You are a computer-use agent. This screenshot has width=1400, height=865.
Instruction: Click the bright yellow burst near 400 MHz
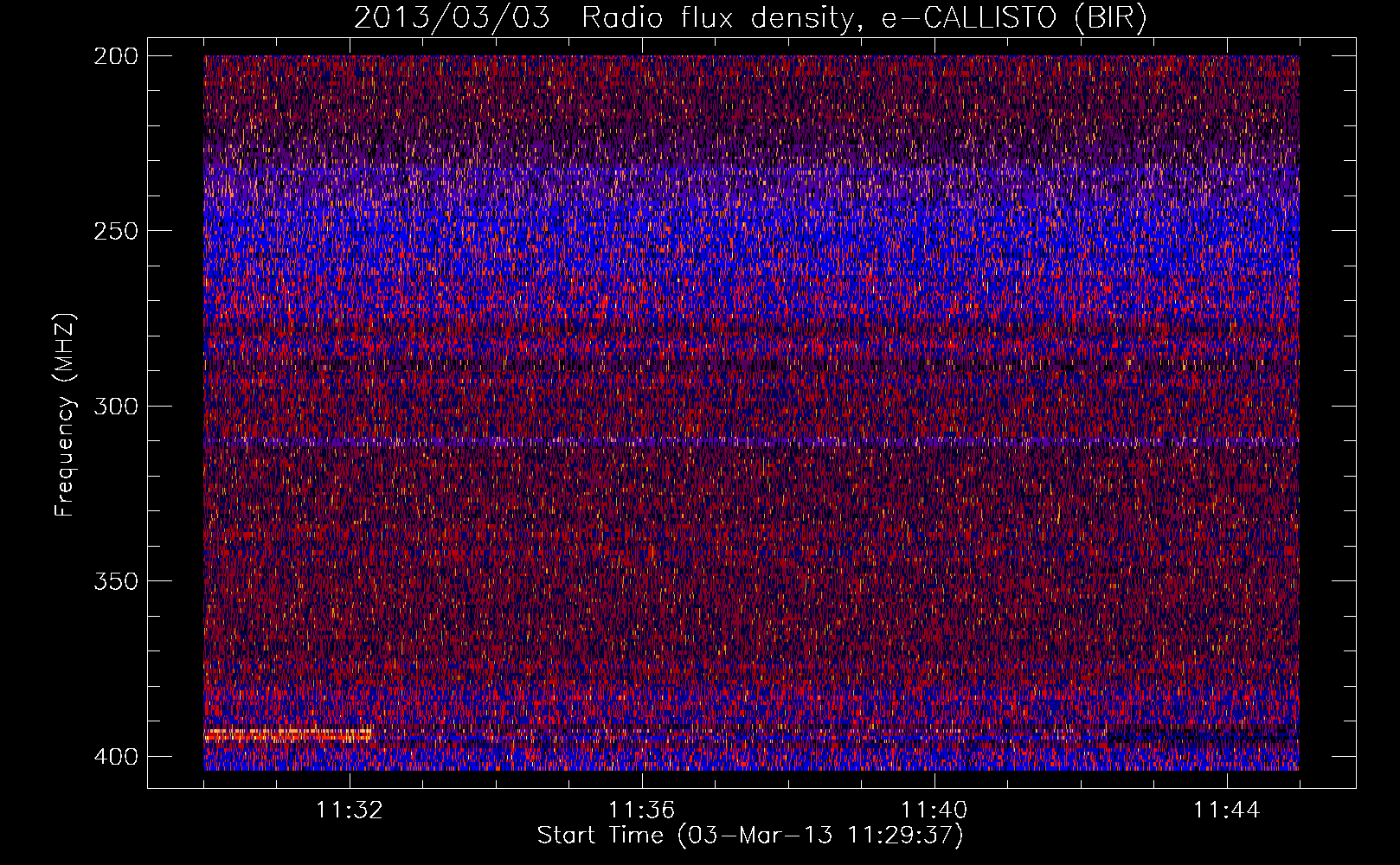click(x=288, y=735)
